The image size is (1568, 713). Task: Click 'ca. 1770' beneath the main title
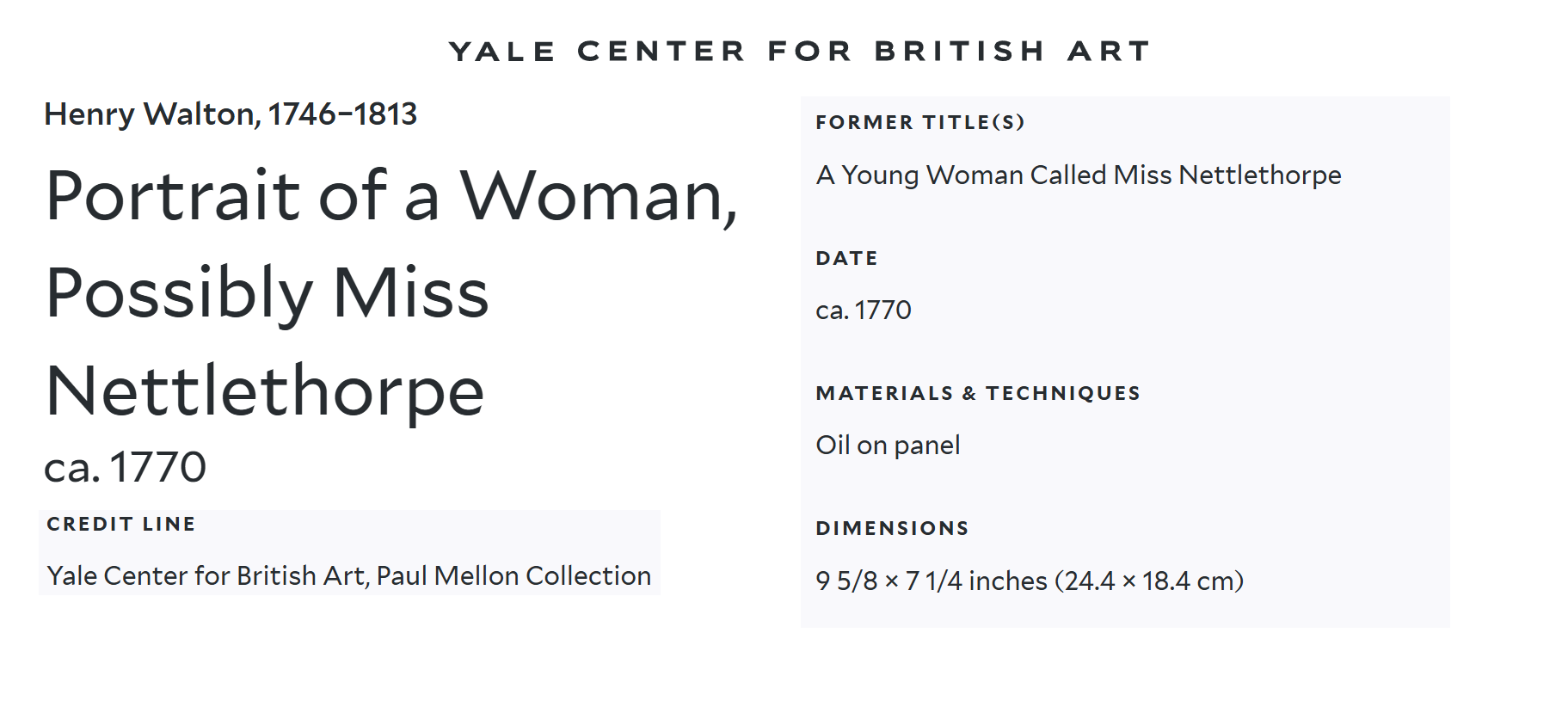click(x=126, y=468)
